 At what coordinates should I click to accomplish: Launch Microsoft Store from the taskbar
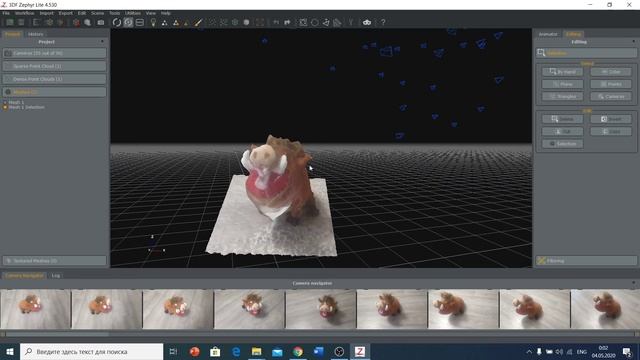tap(215, 351)
